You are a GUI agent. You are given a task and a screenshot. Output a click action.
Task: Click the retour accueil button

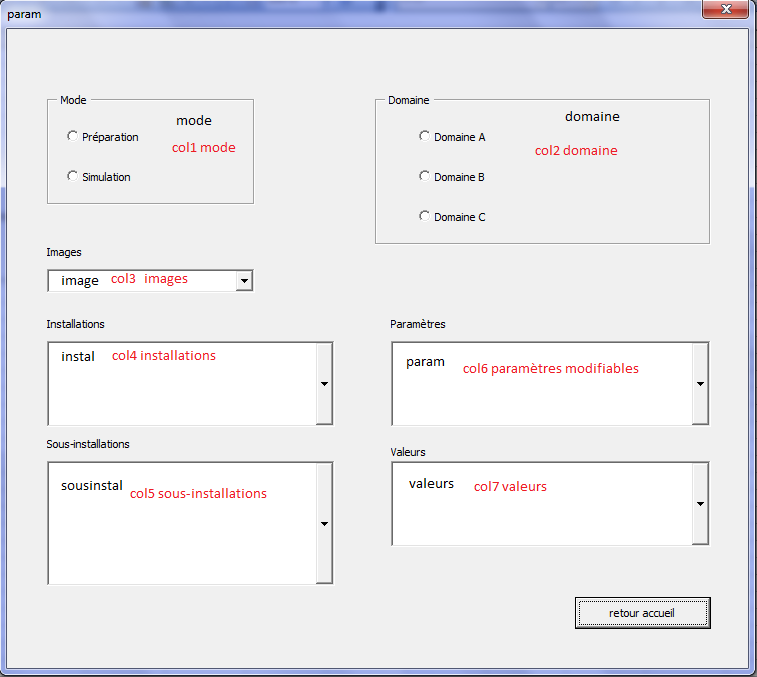point(643,613)
